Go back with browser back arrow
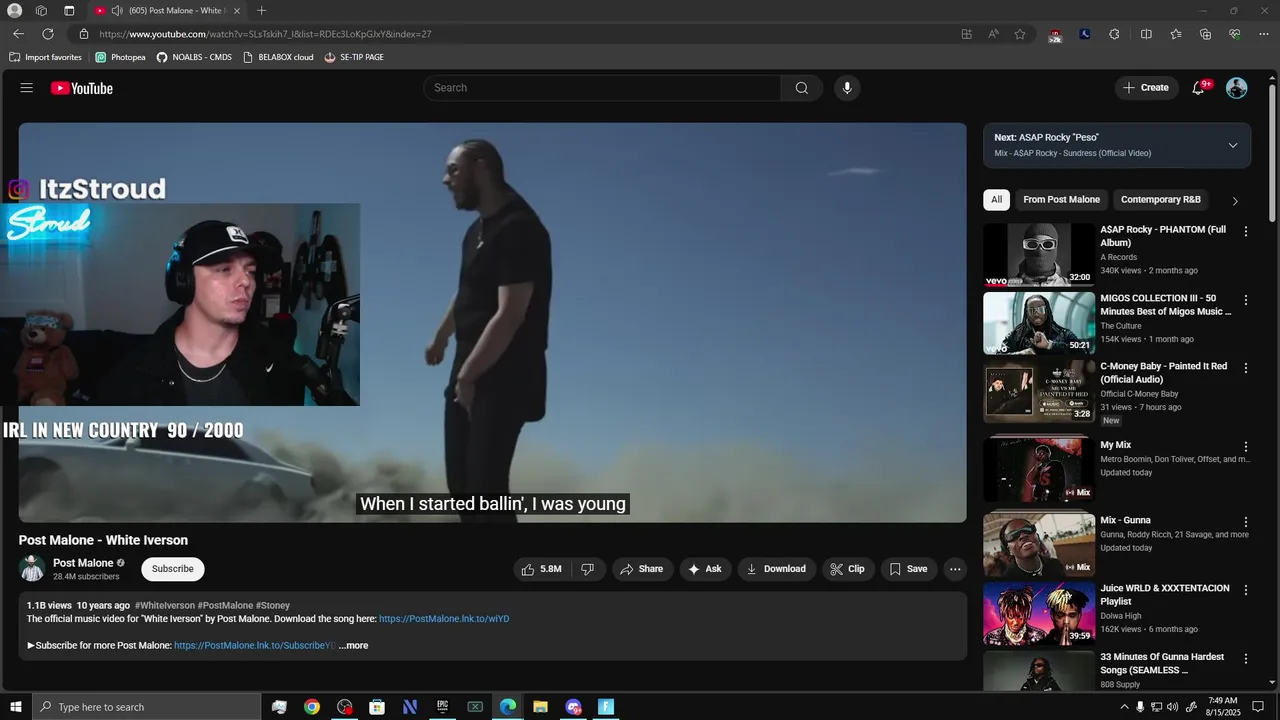Image resolution: width=1280 pixels, height=720 pixels. pos(18,34)
